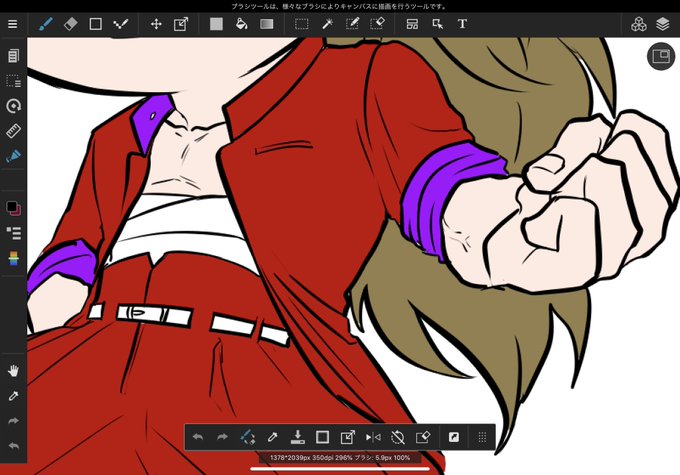Open the canvas rotate control

pos(13,106)
